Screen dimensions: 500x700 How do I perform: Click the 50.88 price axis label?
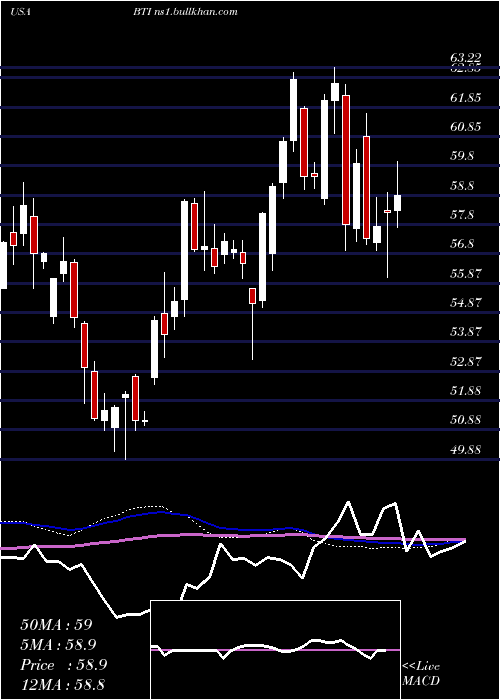pos(466,420)
